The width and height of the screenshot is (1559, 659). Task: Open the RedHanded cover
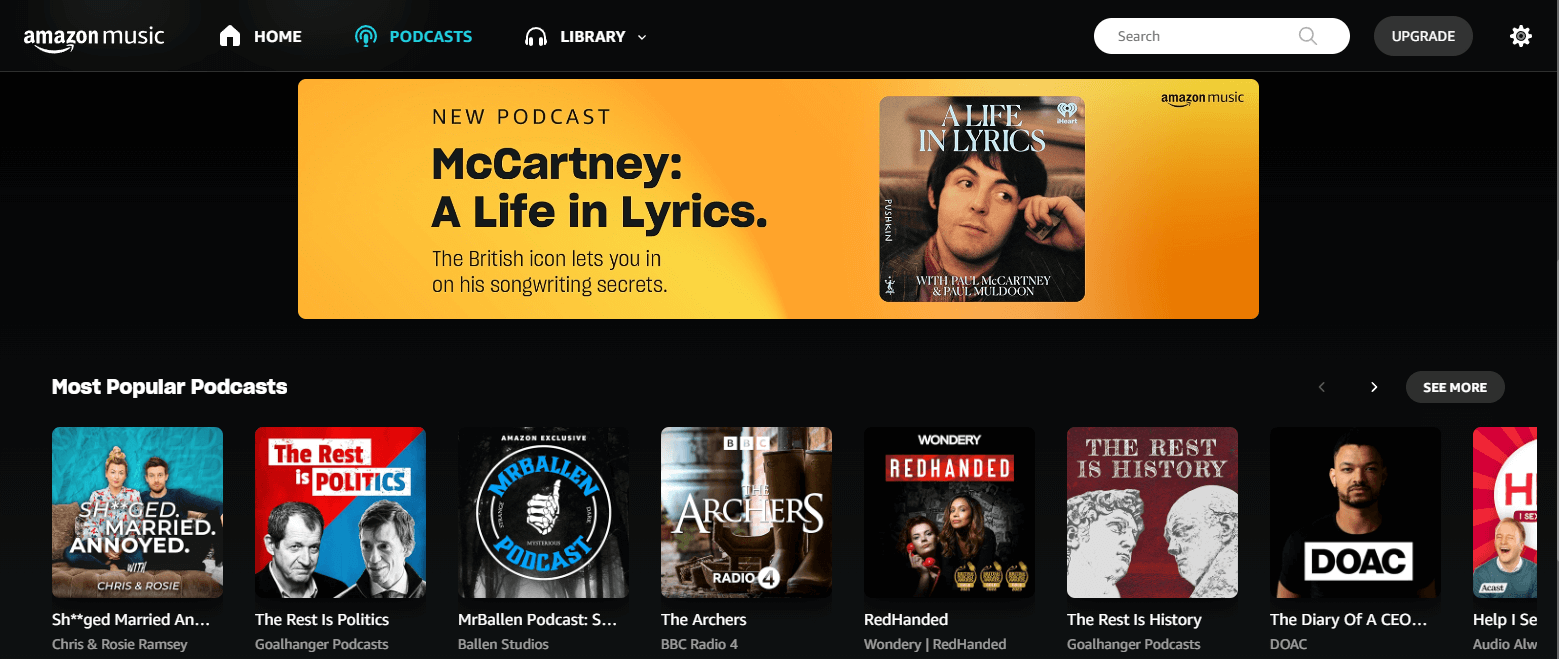tap(949, 513)
